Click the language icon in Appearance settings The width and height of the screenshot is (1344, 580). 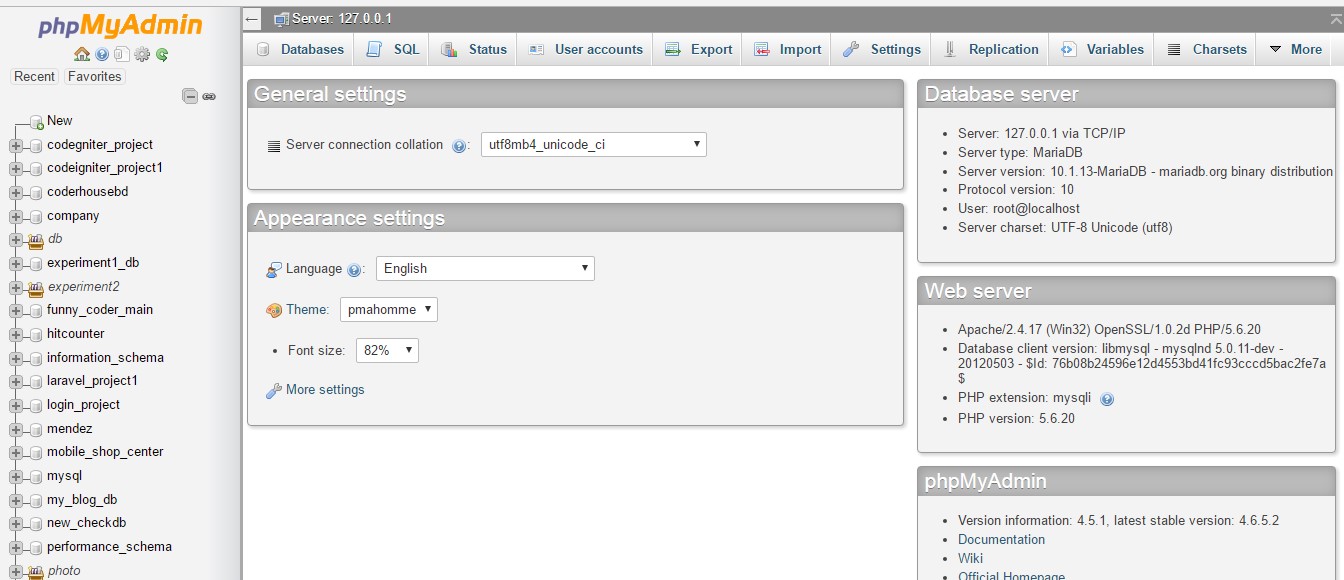coord(274,269)
